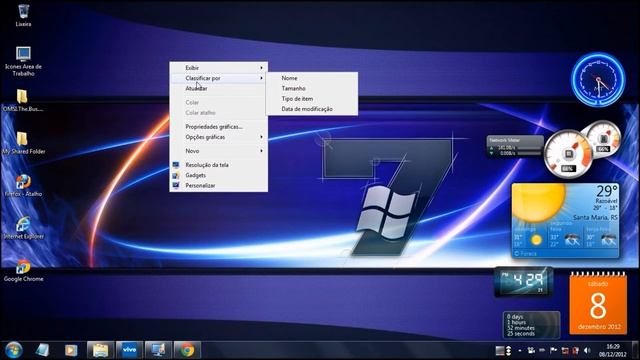Expand the Classificar por submenu arrow

point(261,78)
